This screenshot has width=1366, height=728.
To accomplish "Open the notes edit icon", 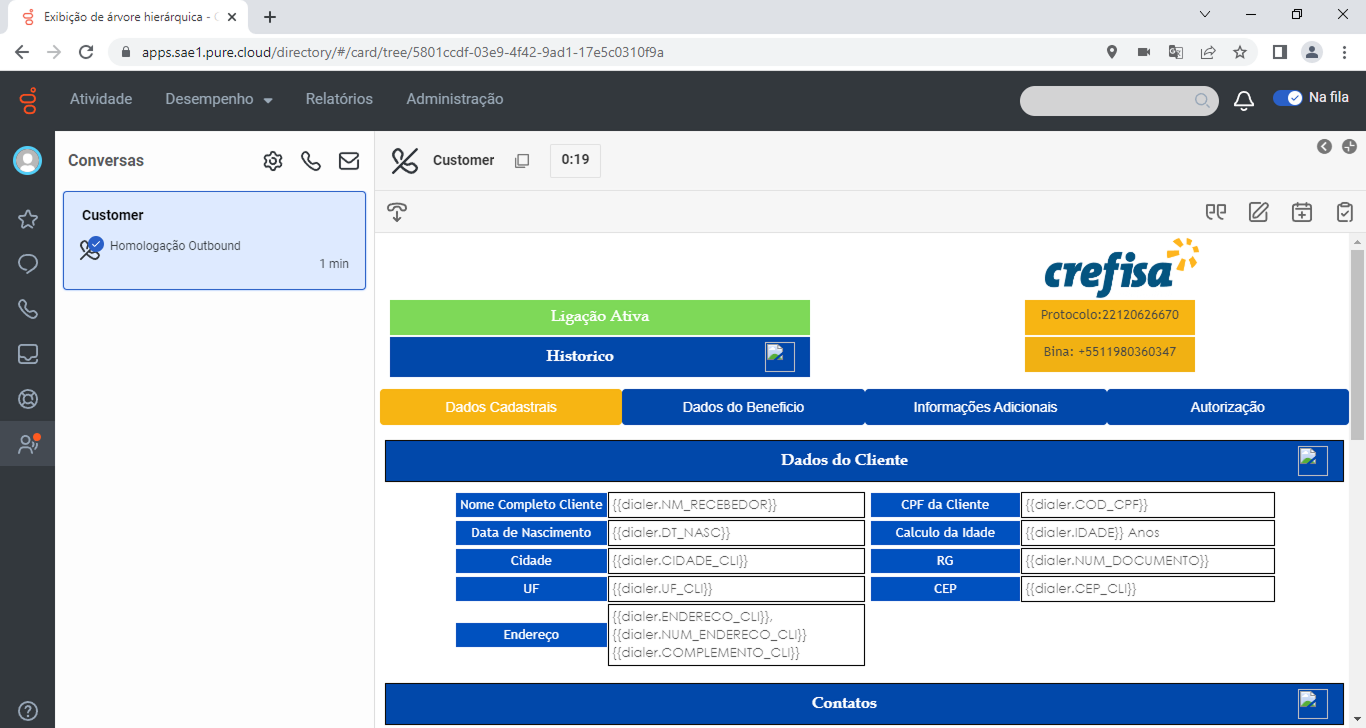I will click(x=1258, y=212).
